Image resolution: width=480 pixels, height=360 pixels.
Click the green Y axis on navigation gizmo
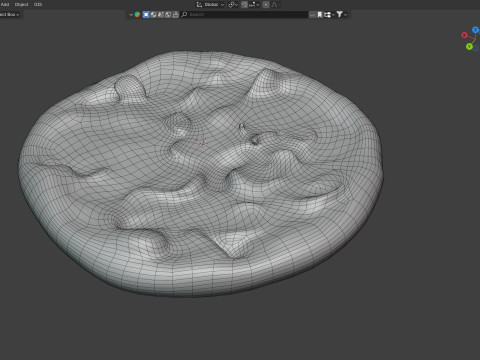pyautogui.click(x=470, y=46)
